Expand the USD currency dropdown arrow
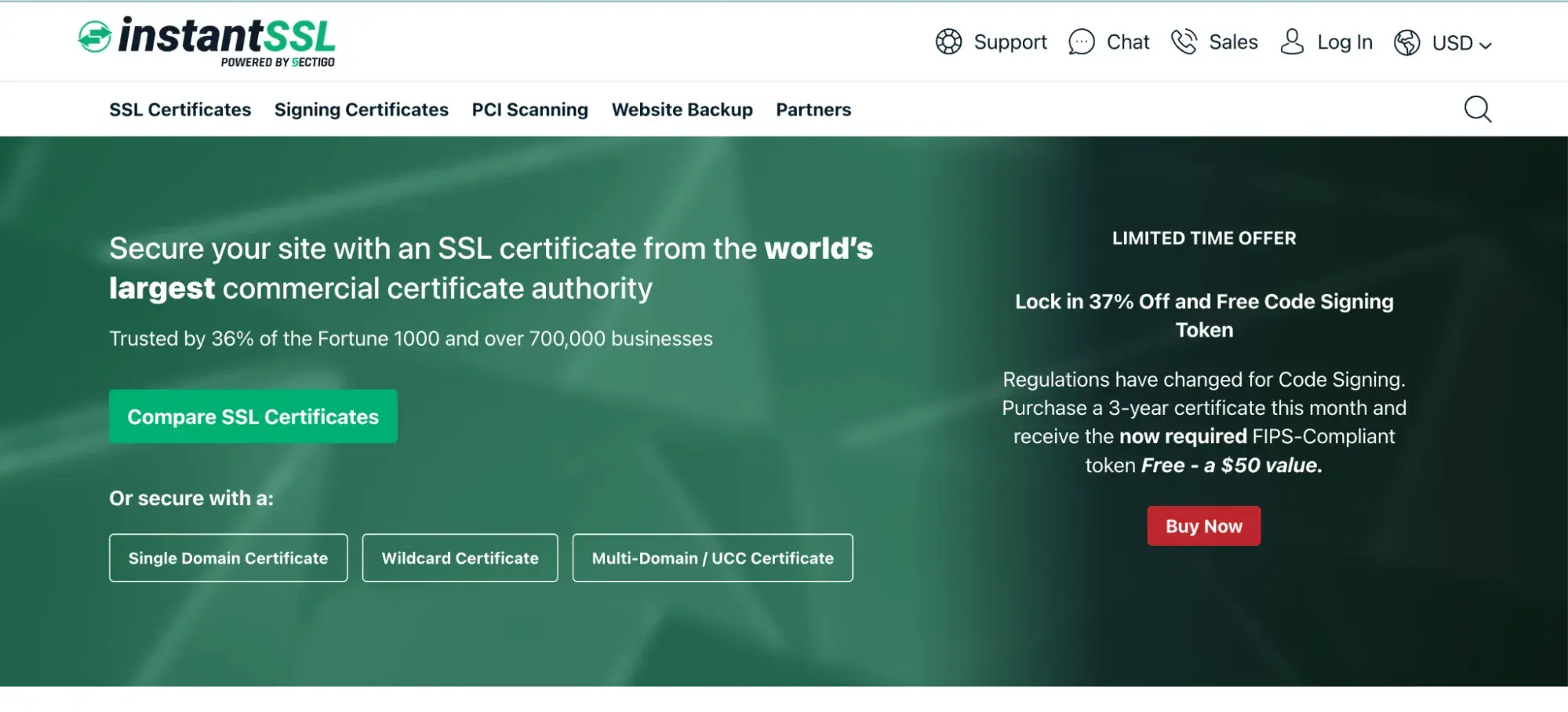This screenshot has height=712, width=1568. point(1485,45)
